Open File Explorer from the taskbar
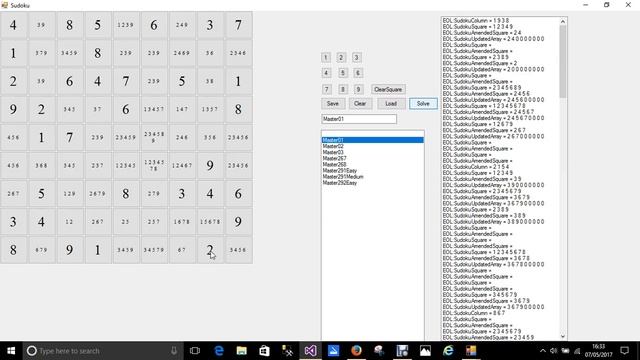Image resolution: width=640 pixels, height=360 pixels. point(242,351)
